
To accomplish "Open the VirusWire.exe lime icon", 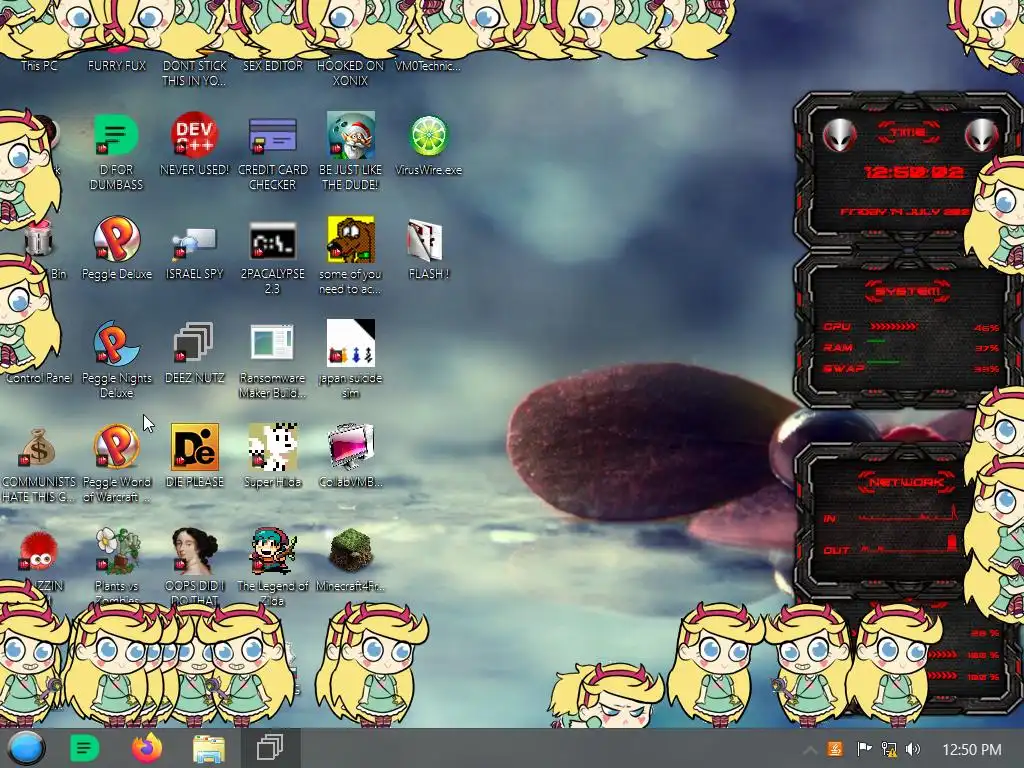I will point(428,136).
